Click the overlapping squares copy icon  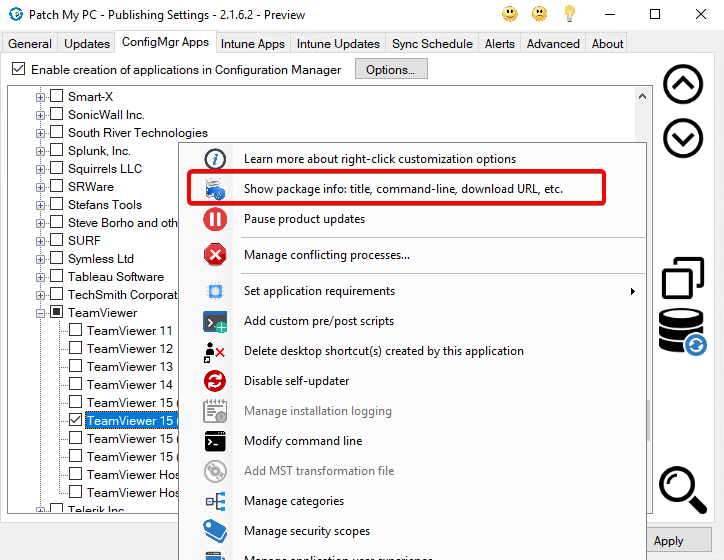click(683, 278)
